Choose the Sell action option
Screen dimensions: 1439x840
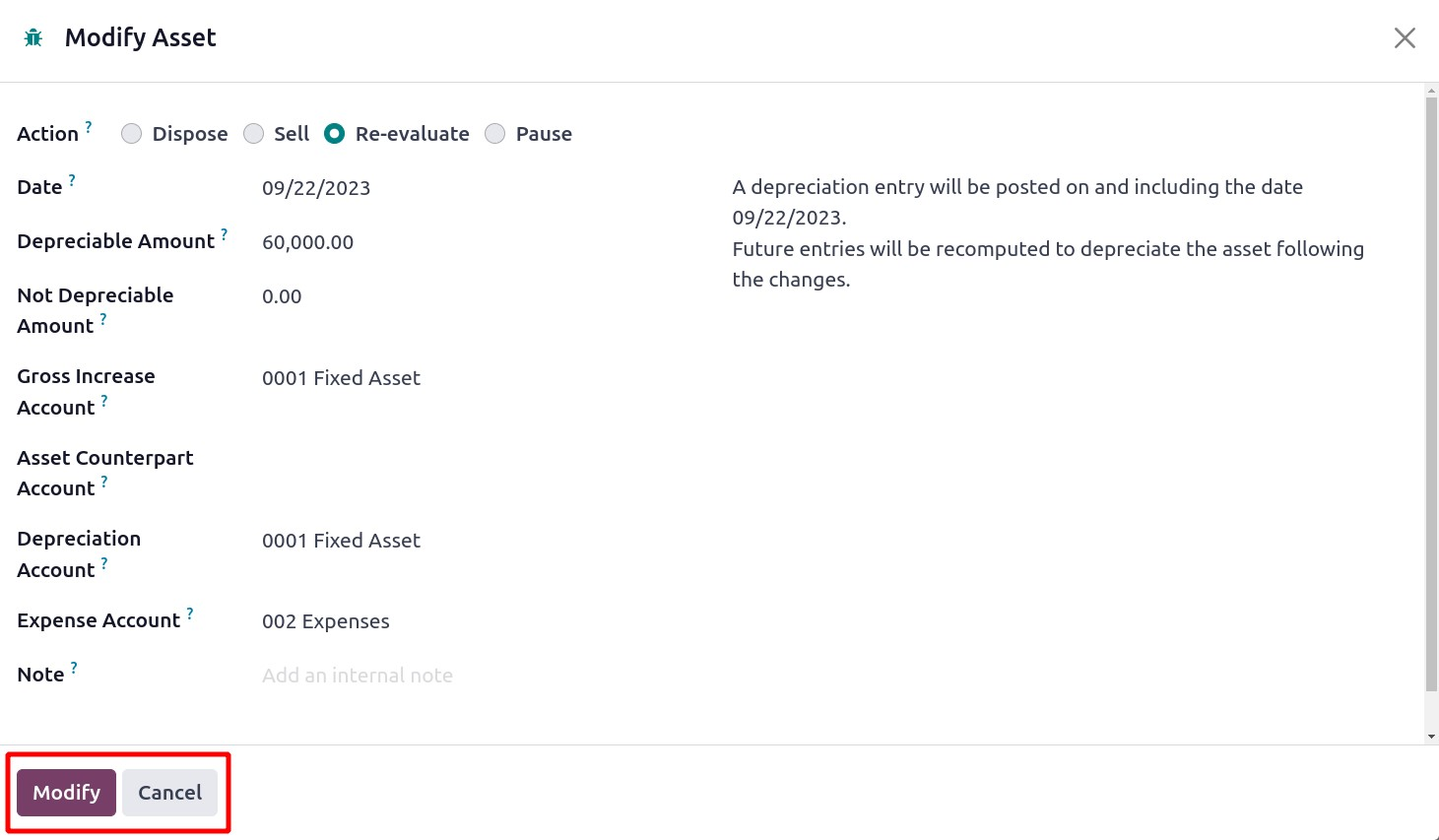coord(254,134)
